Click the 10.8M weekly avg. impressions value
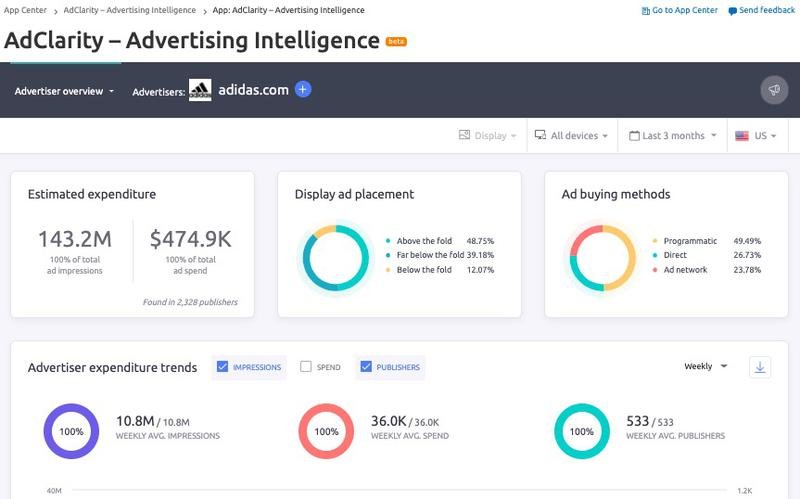 click(x=135, y=421)
